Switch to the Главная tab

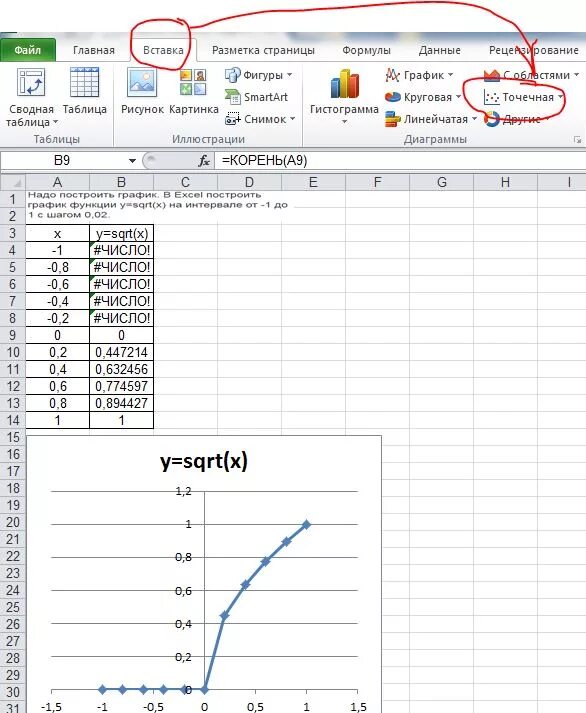pyautogui.click(x=94, y=50)
